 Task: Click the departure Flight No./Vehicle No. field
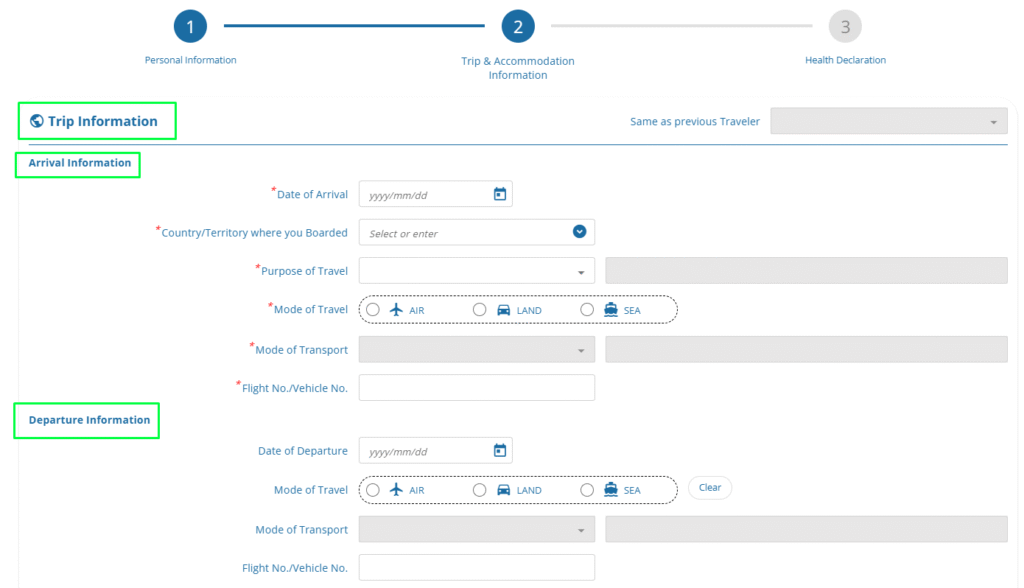pos(476,567)
